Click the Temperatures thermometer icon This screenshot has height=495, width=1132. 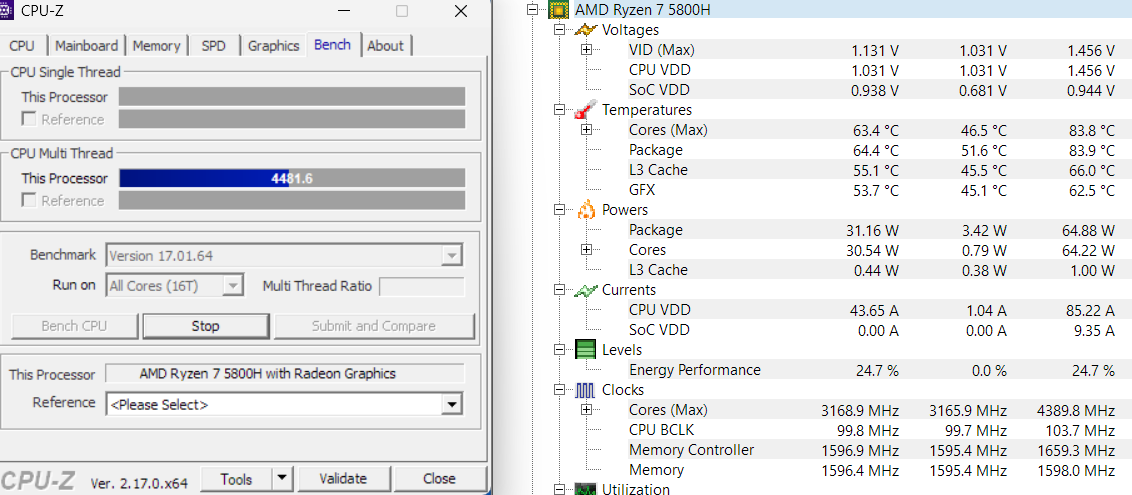point(585,110)
